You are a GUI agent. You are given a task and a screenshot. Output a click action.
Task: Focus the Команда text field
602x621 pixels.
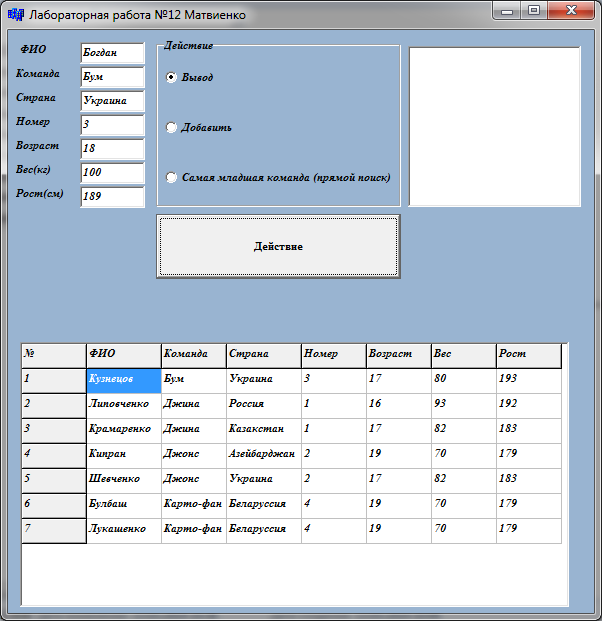tap(112, 76)
